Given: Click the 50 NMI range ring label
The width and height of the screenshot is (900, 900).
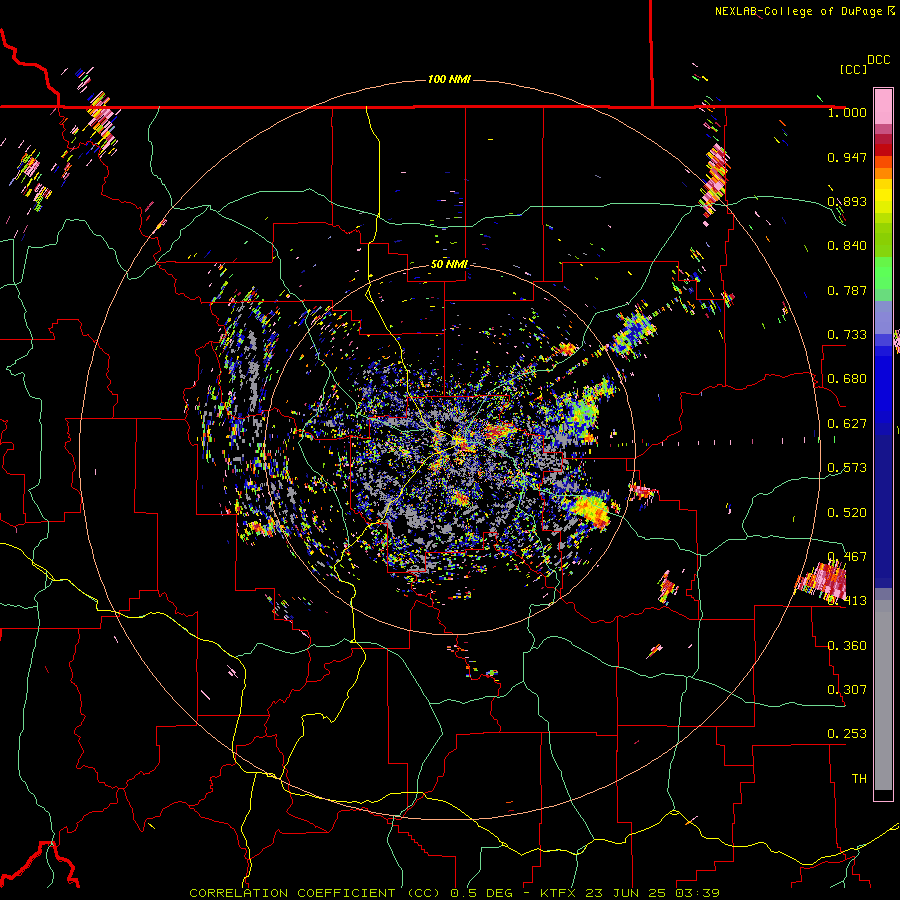Looking at the screenshot, I should tap(449, 264).
